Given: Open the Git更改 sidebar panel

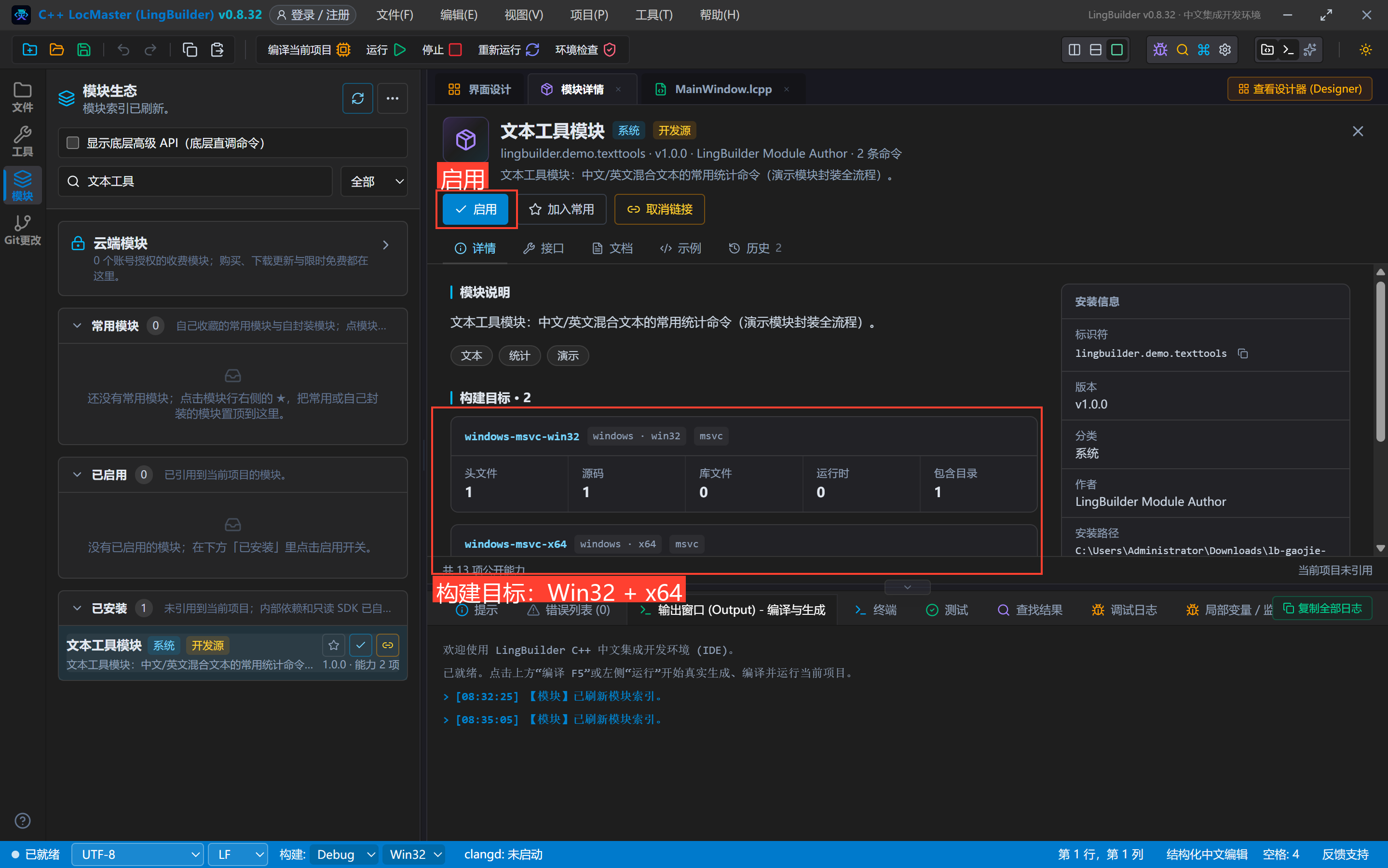Looking at the screenshot, I should coord(22,230).
